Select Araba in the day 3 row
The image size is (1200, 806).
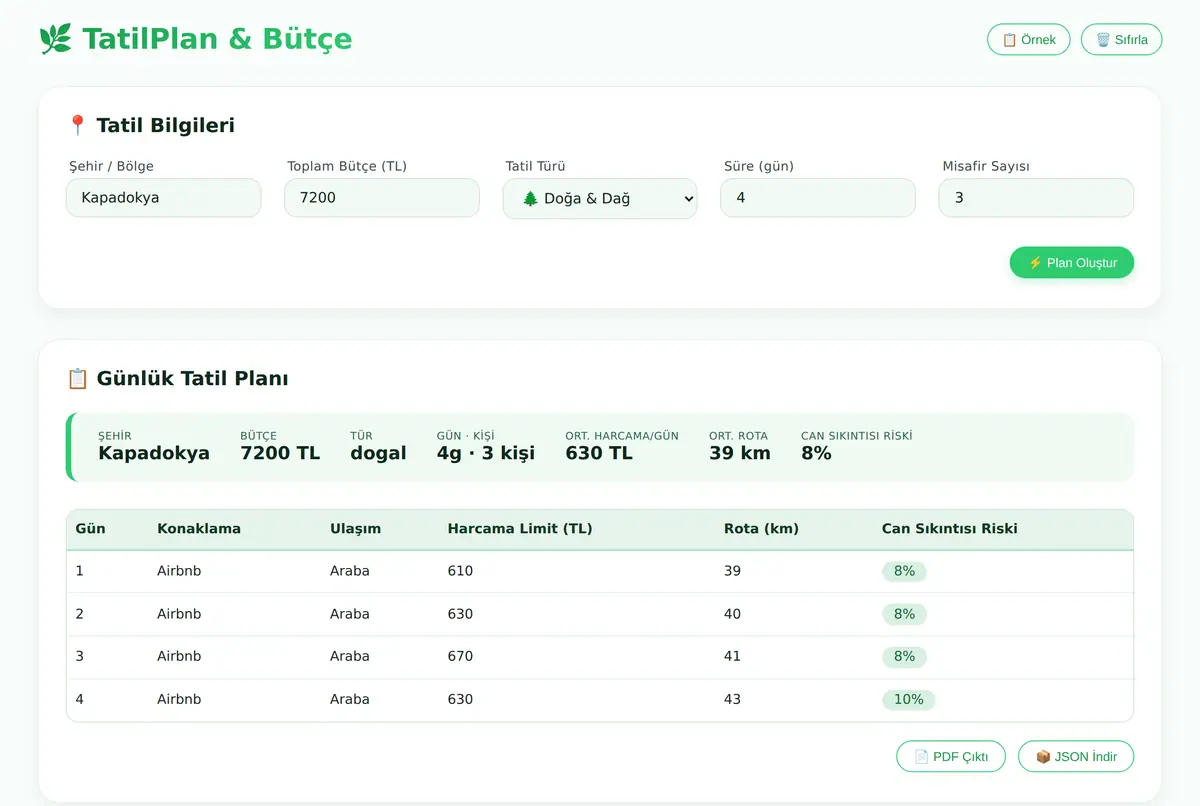(350, 657)
